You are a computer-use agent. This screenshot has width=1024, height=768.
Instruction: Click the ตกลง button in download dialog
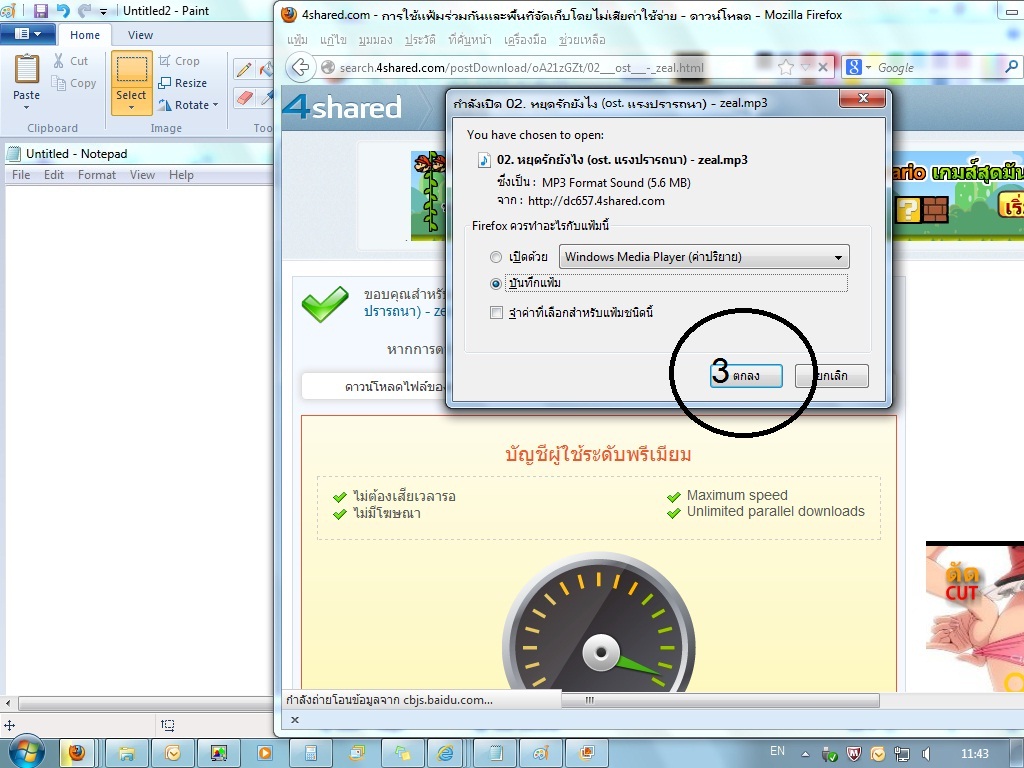click(x=746, y=376)
